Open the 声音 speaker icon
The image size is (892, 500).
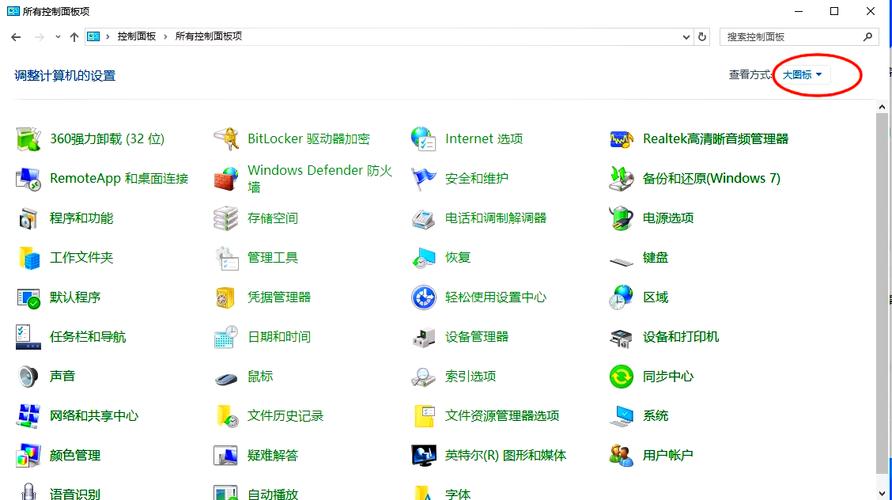coord(28,377)
